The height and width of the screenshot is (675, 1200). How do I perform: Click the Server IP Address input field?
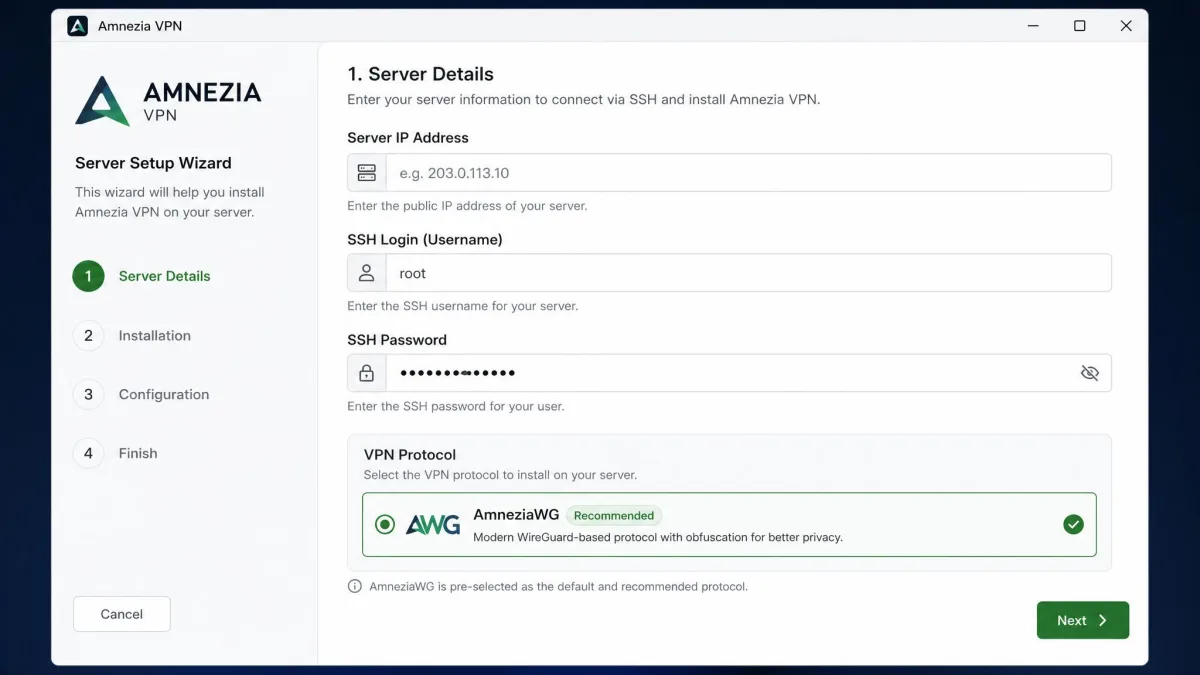click(748, 173)
